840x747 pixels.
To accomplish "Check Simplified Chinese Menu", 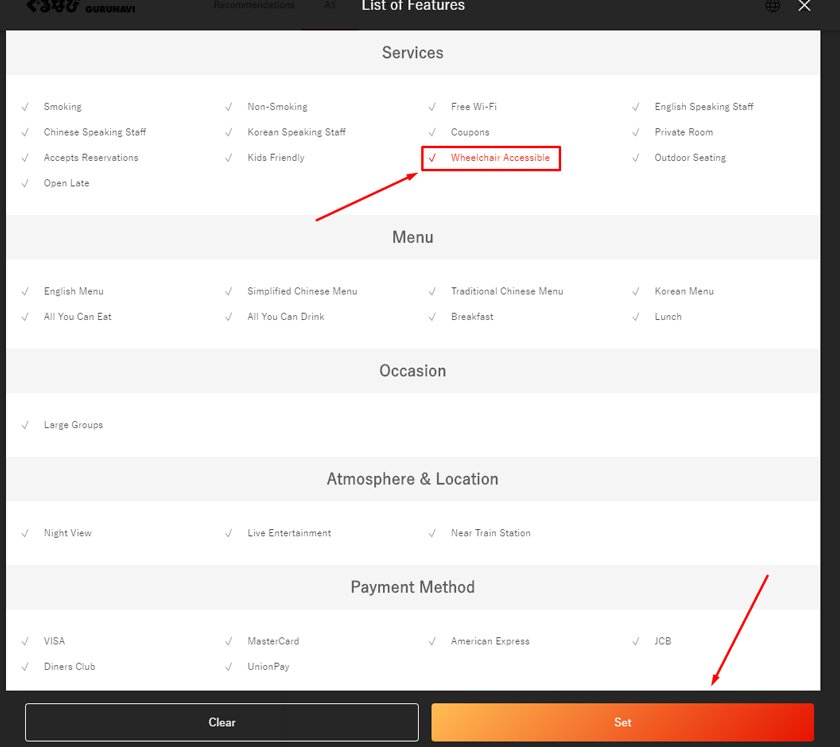I will (291, 291).
